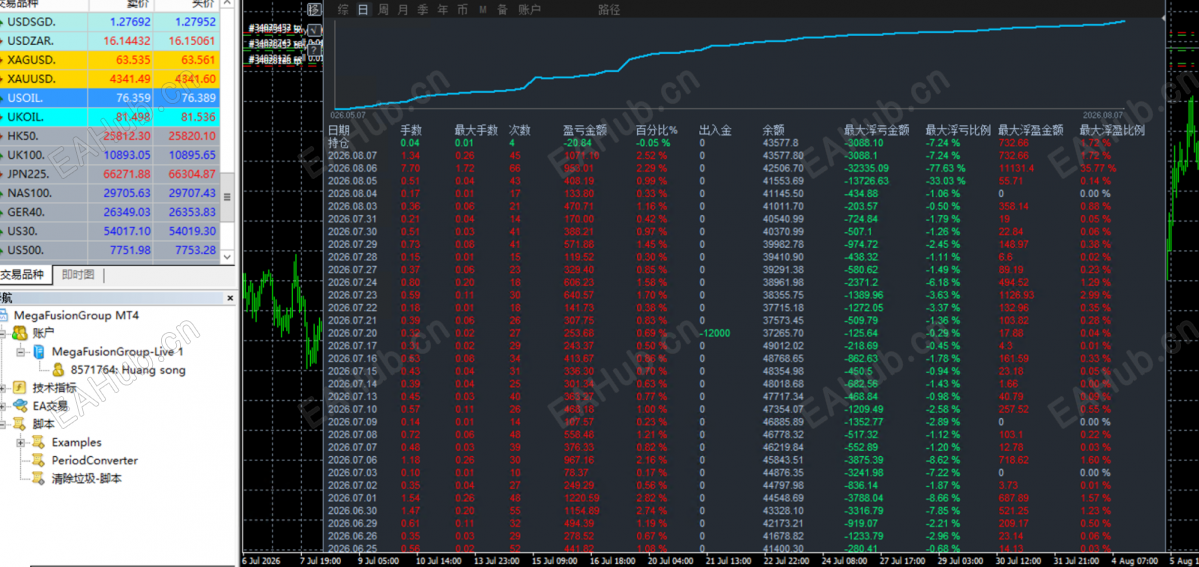The image size is (1199, 567).
Task: Click the 路径 path label
Action: 609,10
